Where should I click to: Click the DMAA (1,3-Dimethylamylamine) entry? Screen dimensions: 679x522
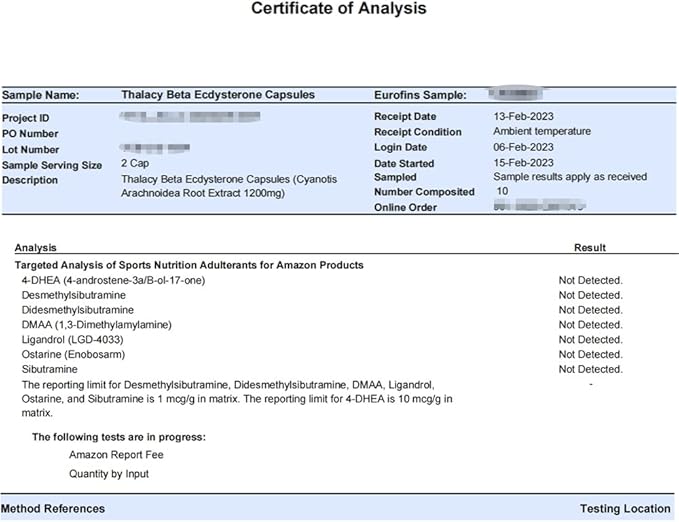click(96, 325)
